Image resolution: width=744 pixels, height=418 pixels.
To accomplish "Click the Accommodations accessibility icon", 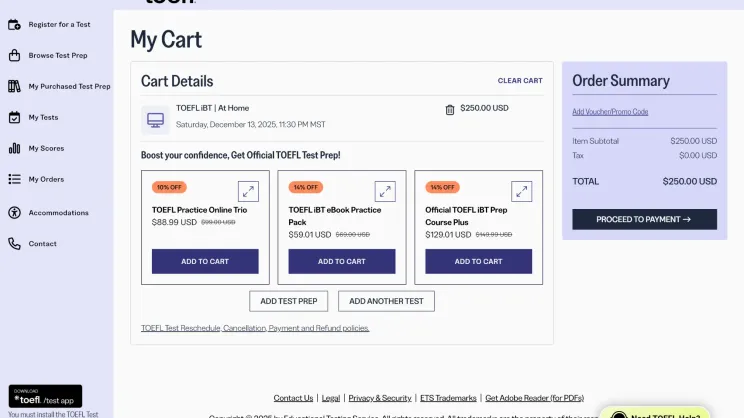I will click(x=14, y=212).
